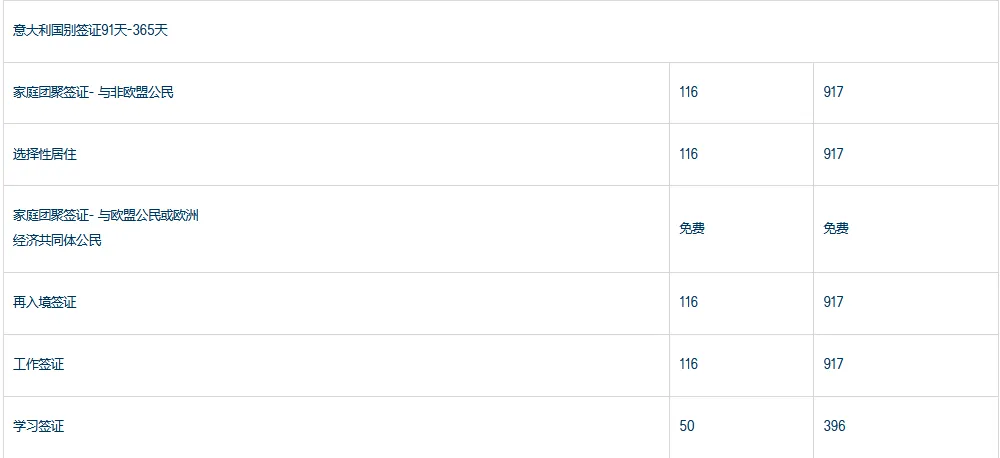Click 116 value in 选择性居住 row

(x=688, y=154)
